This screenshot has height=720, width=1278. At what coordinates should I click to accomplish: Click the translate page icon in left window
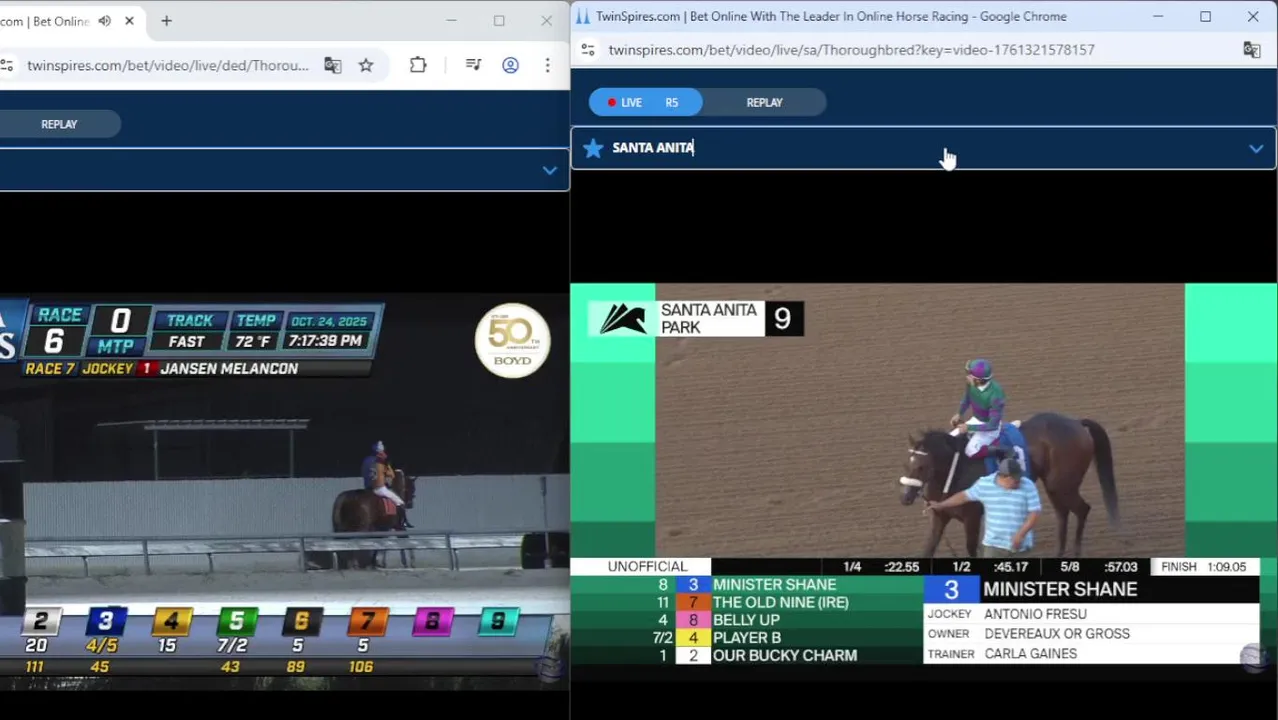[333, 65]
